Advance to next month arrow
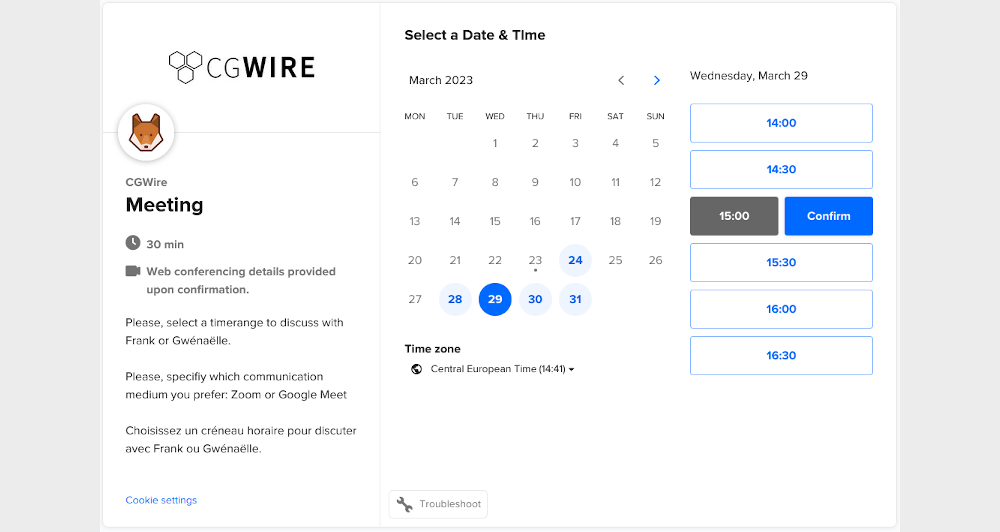Viewport: 1000px width, 532px height. pos(657,80)
